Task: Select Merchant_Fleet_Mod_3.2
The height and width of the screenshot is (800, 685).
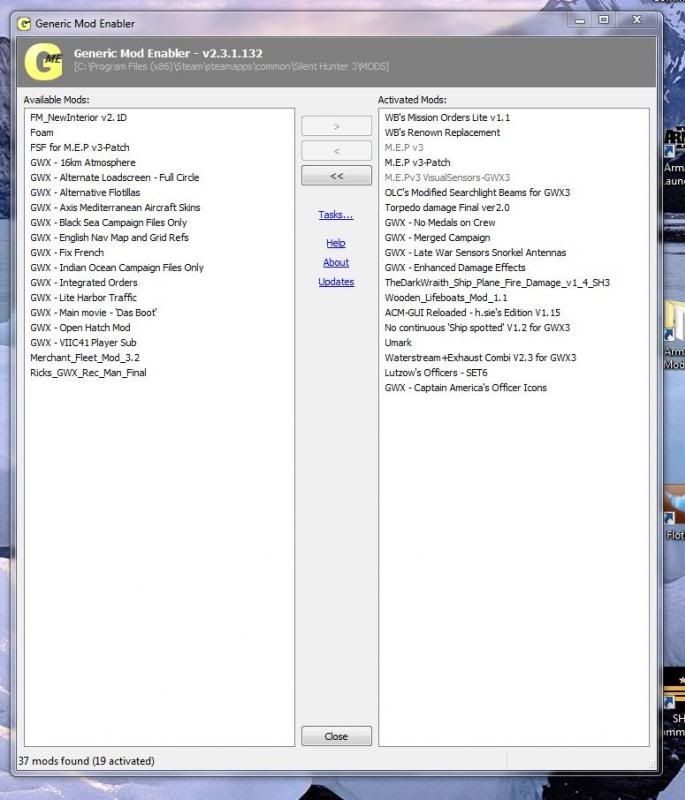Action: 85,358
